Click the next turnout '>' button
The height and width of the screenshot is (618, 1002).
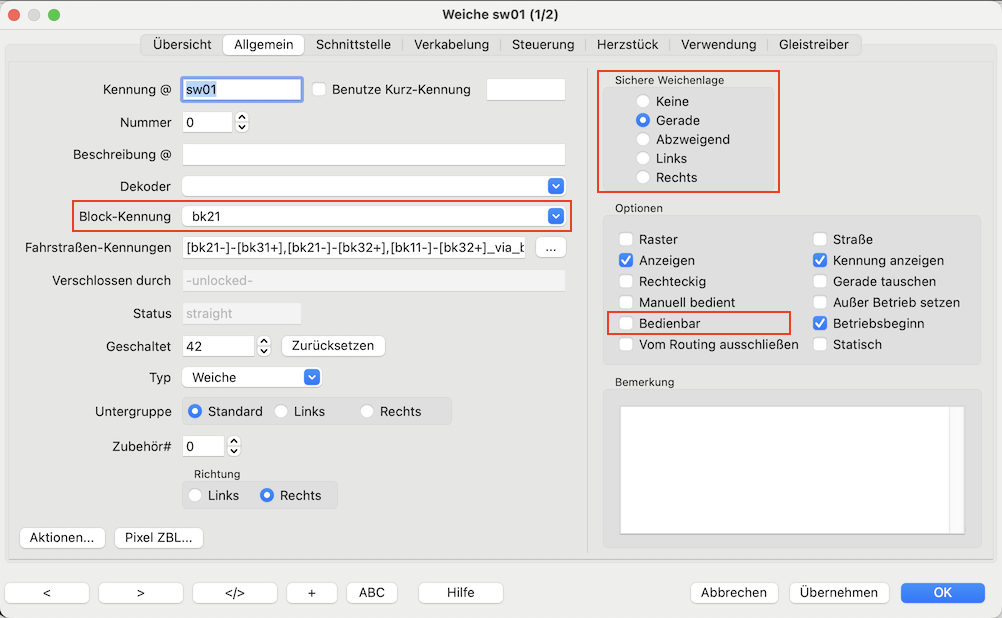(x=140, y=592)
